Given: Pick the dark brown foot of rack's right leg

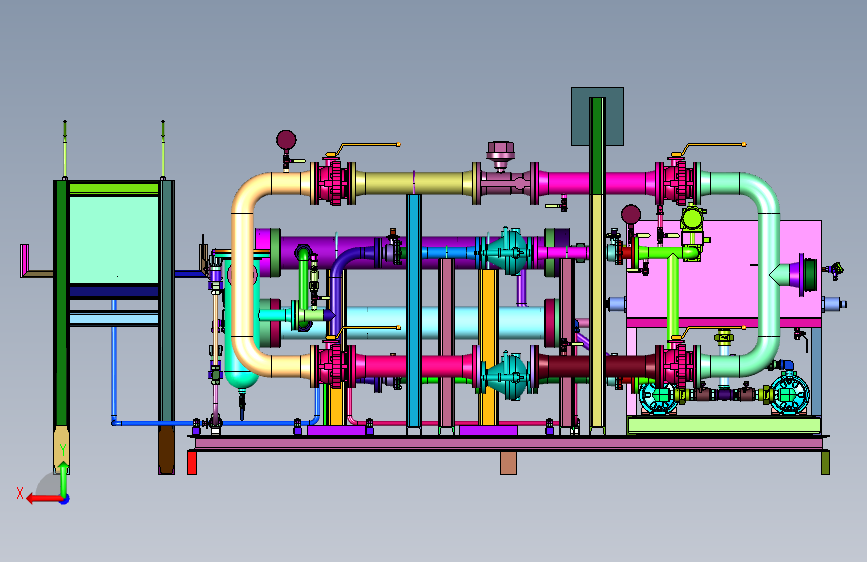Looking at the screenshot, I should pyautogui.click(x=166, y=450).
